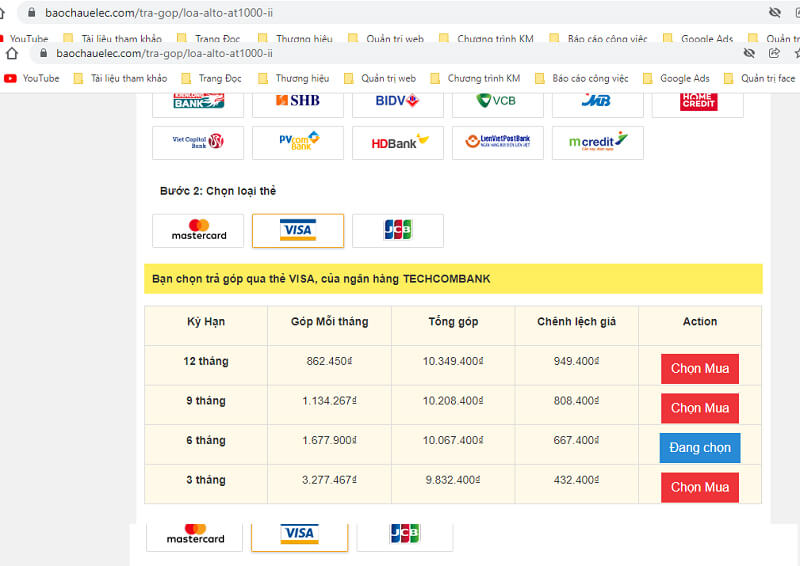Choose the Home Credit logo
This screenshot has width=800, height=566.
click(x=697, y=101)
